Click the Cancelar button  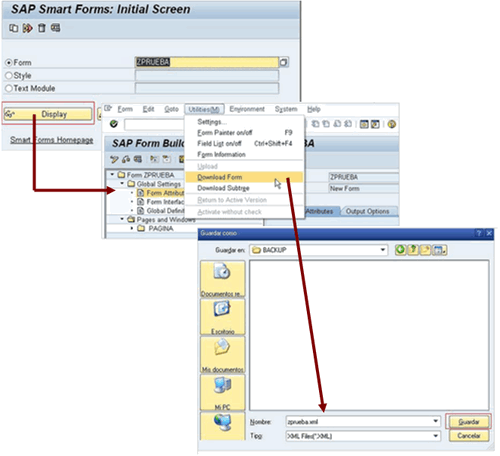468,436
